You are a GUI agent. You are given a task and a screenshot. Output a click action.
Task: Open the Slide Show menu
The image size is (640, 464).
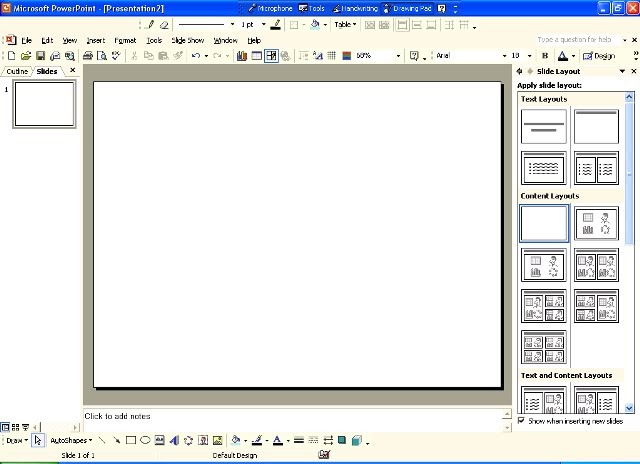click(188, 40)
